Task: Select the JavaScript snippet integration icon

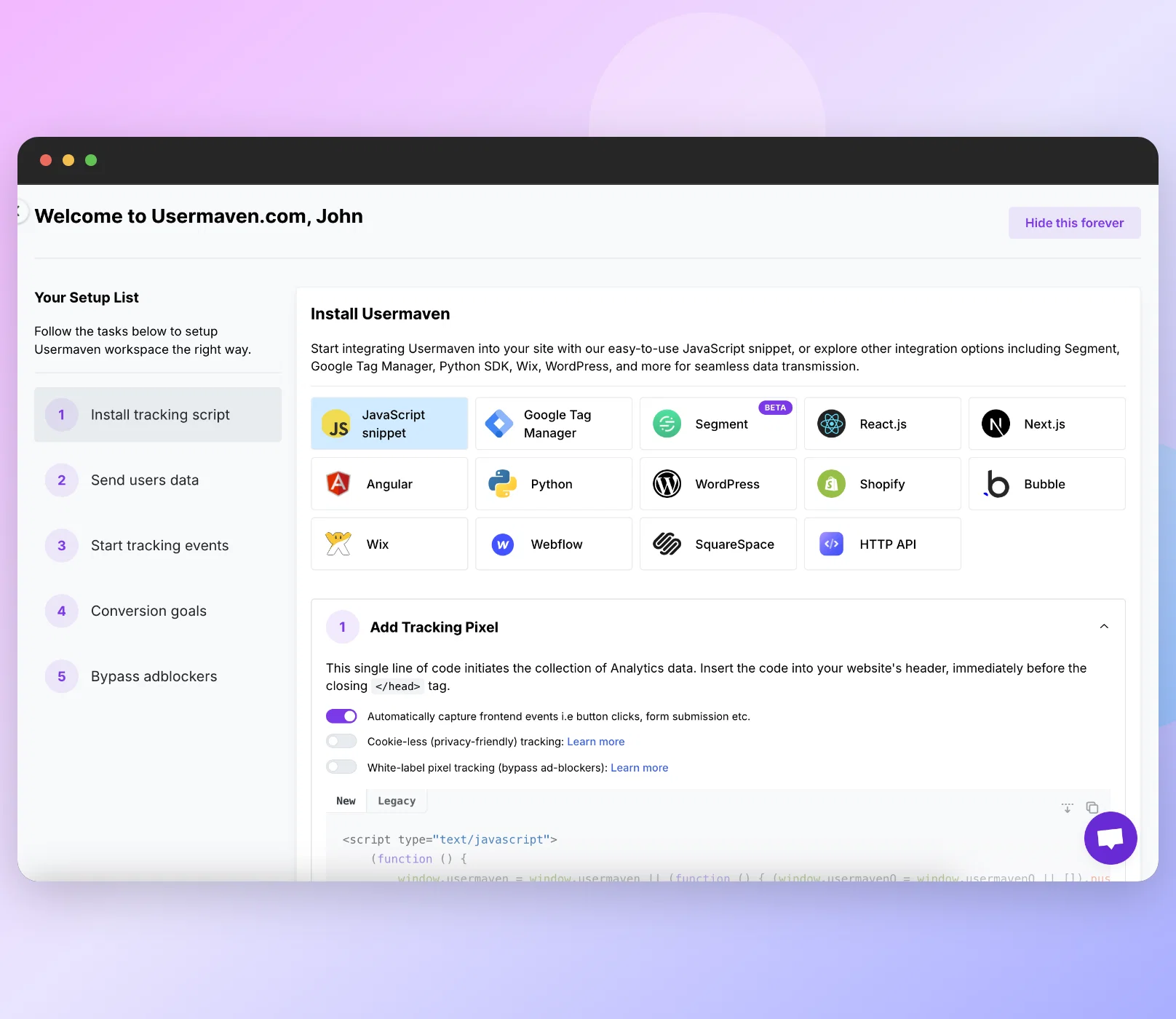Action: click(x=335, y=424)
